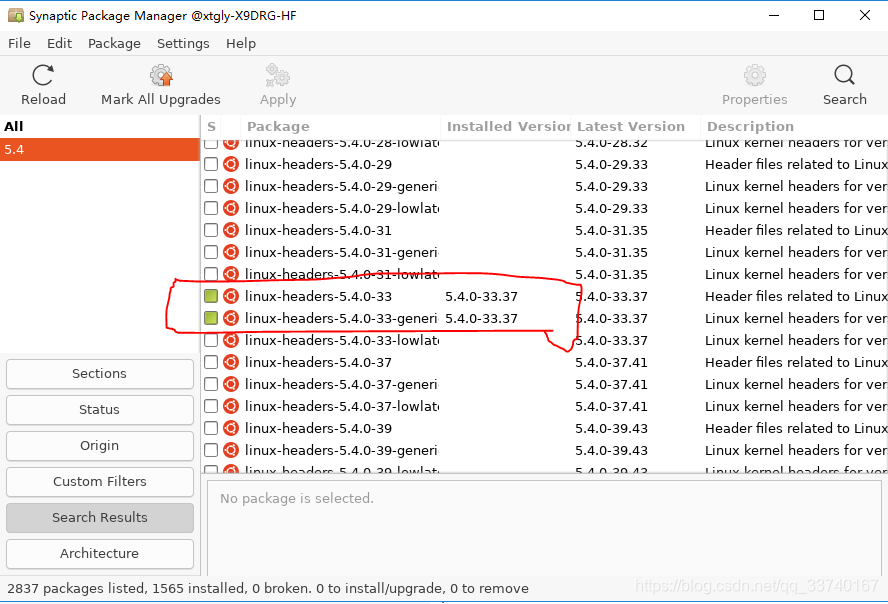
Task: Click the Reload toolbar icon
Action: tap(43, 75)
